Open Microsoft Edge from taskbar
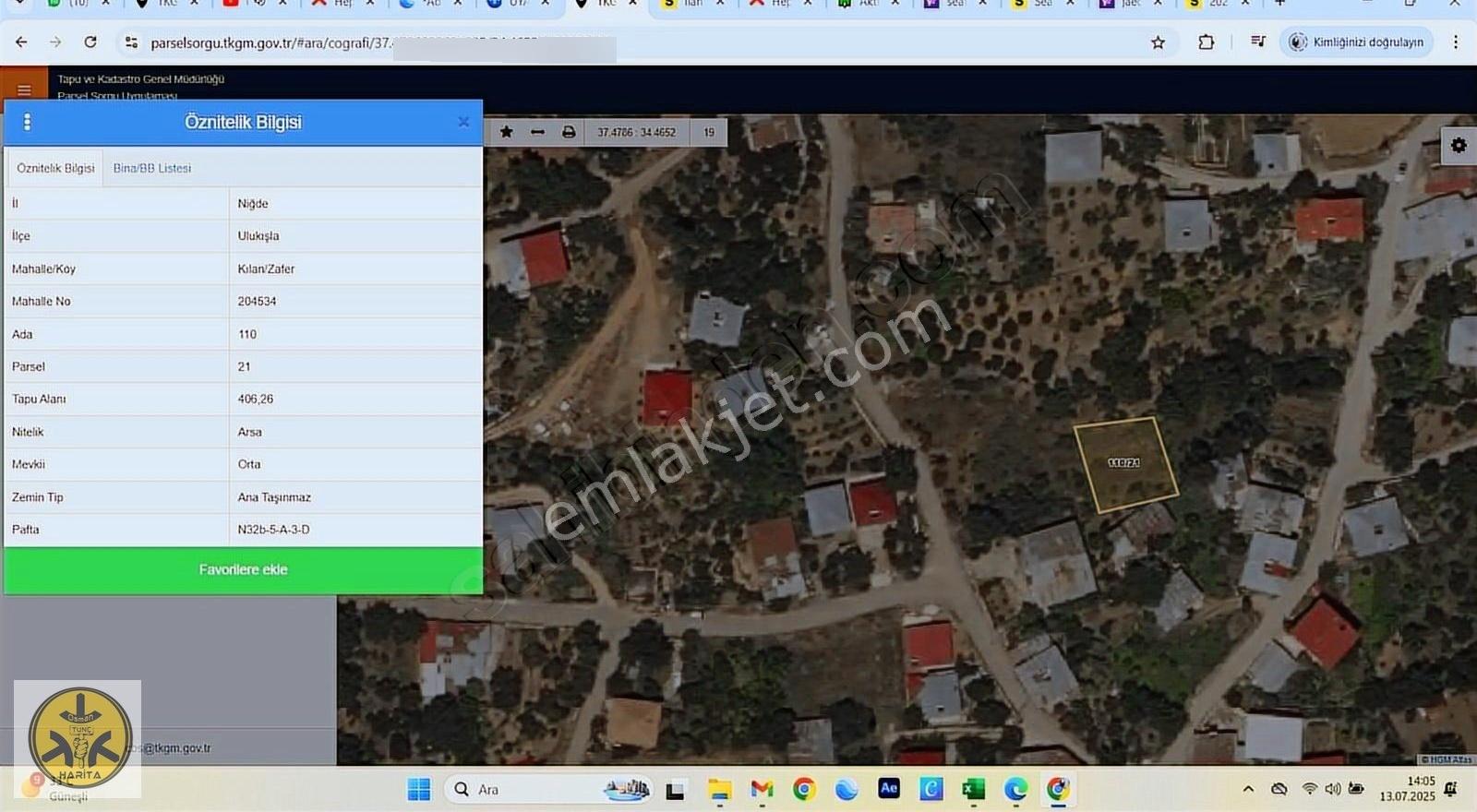The width and height of the screenshot is (1477, 812). (x=1015, y=789)
